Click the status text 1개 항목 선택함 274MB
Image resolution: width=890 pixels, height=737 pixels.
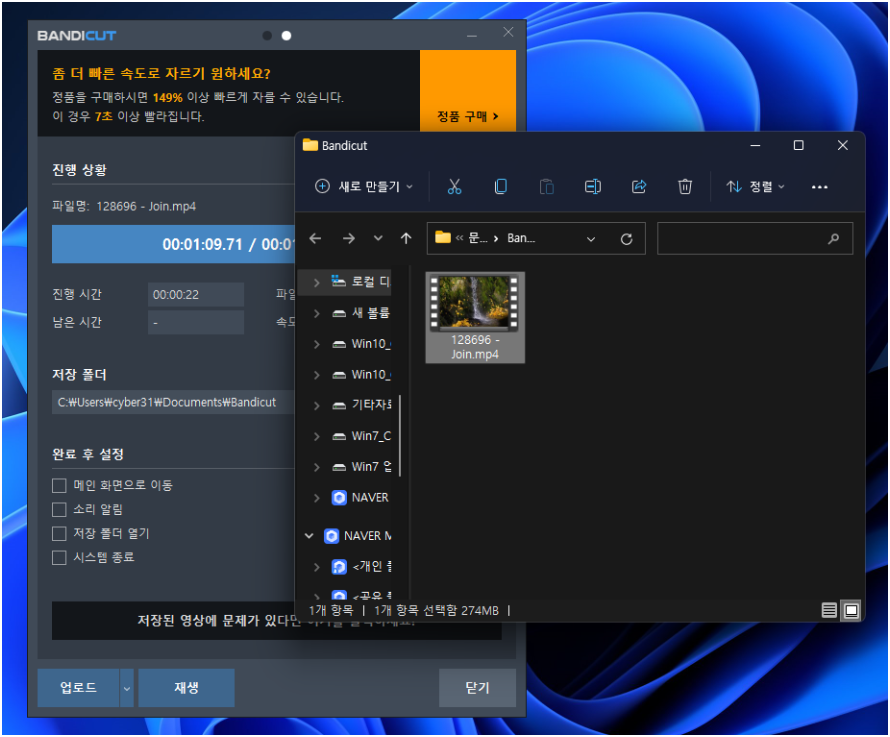(436, 610)
